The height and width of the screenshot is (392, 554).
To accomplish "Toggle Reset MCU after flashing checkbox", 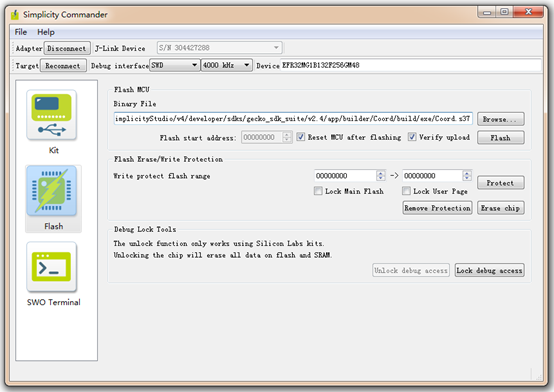I will [x=300, y=137].
